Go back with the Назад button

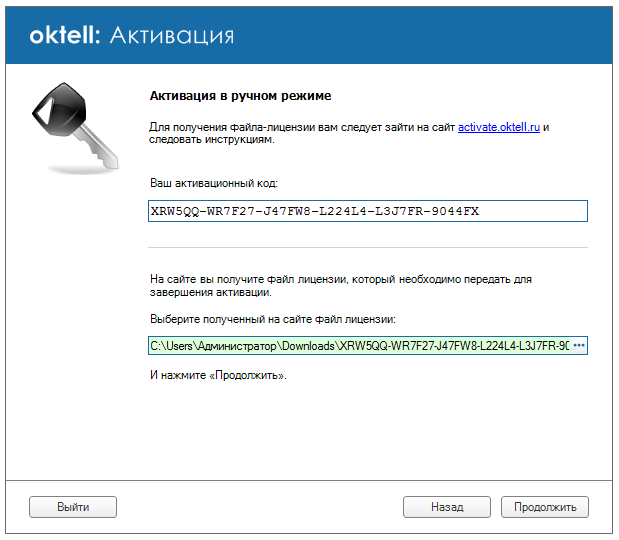(446, 507)
